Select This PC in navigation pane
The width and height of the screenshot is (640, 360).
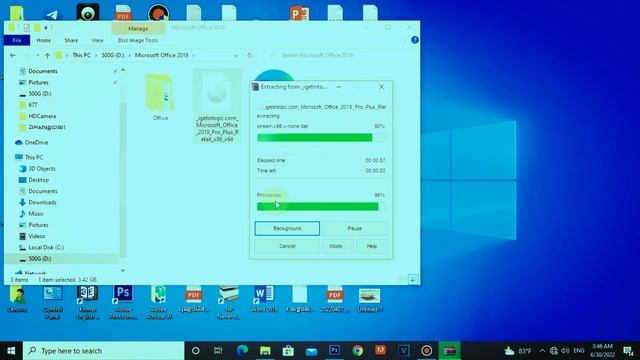[x=34, y=157]
